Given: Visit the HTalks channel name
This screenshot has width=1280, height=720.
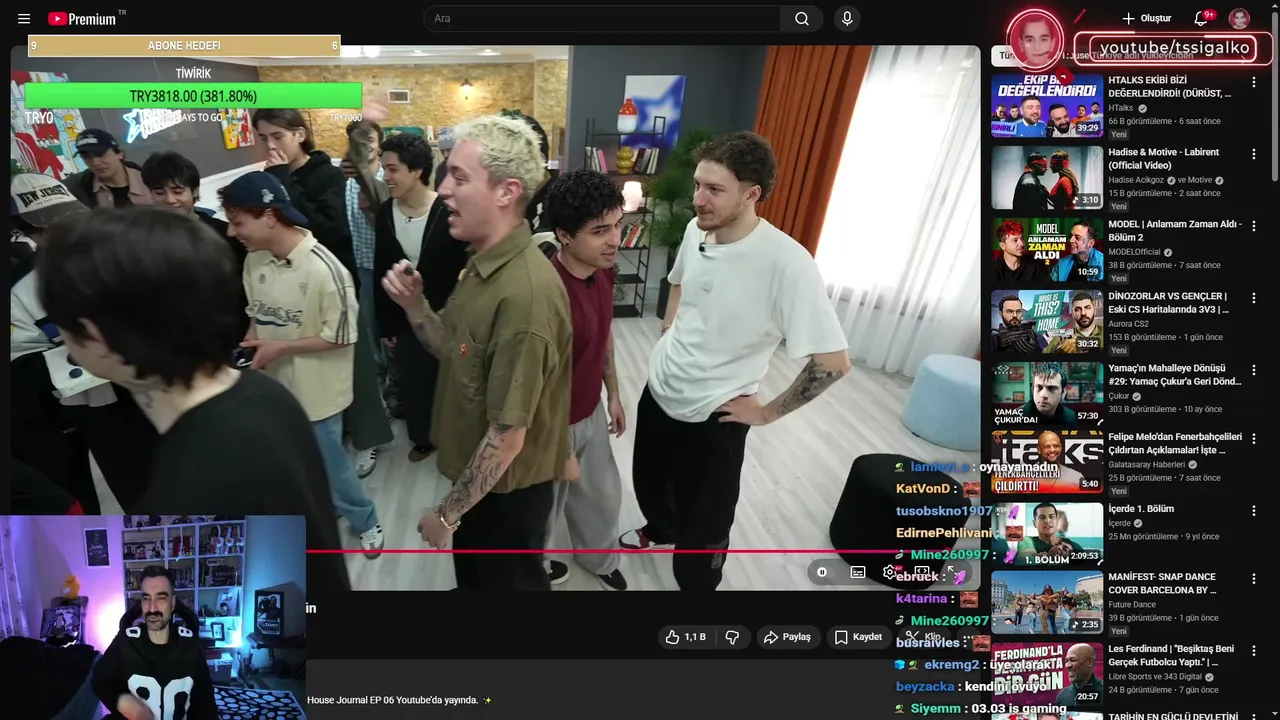Looking at the screenshot, I should click(x=1121, y=108).
